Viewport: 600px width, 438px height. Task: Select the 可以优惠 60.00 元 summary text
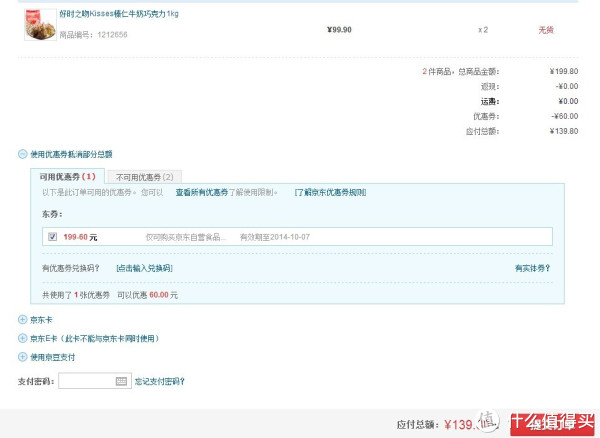[148, 295]
